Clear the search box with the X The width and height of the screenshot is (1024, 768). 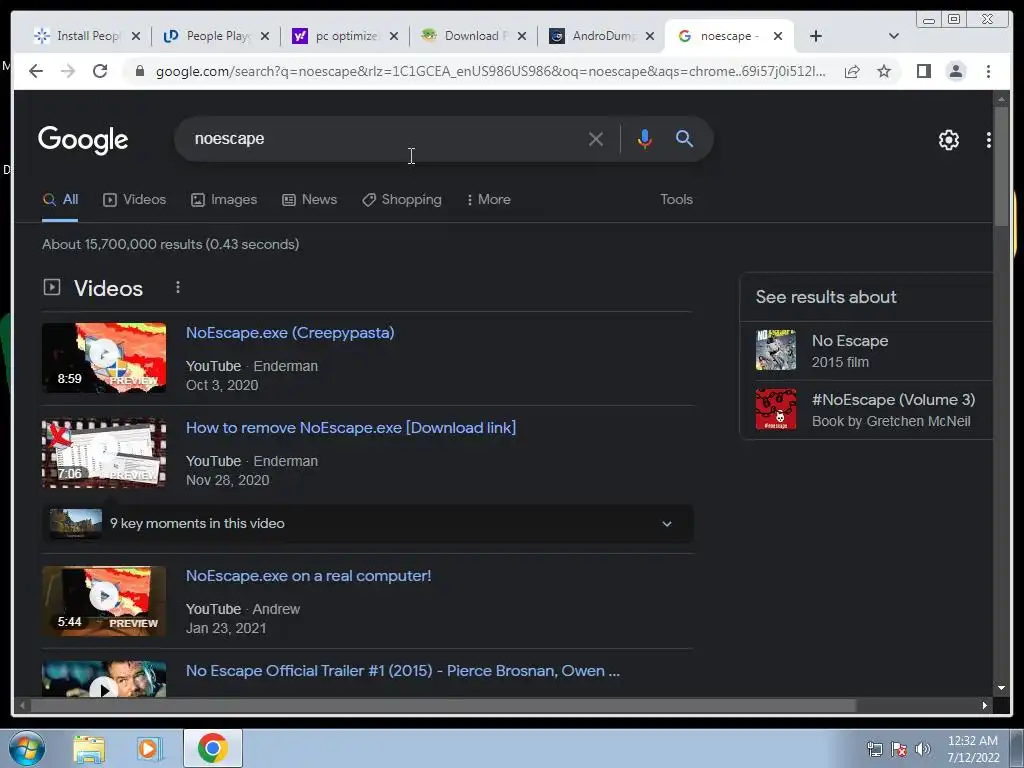coord(595,139)
